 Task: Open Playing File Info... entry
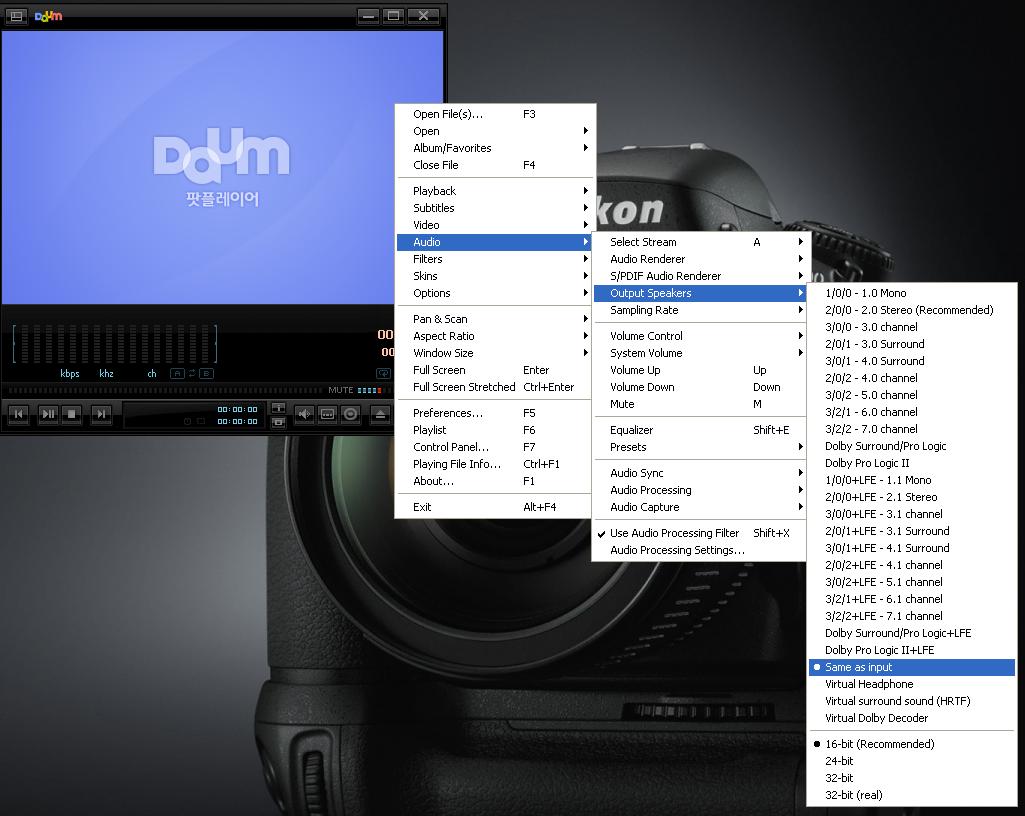(496, 464)
